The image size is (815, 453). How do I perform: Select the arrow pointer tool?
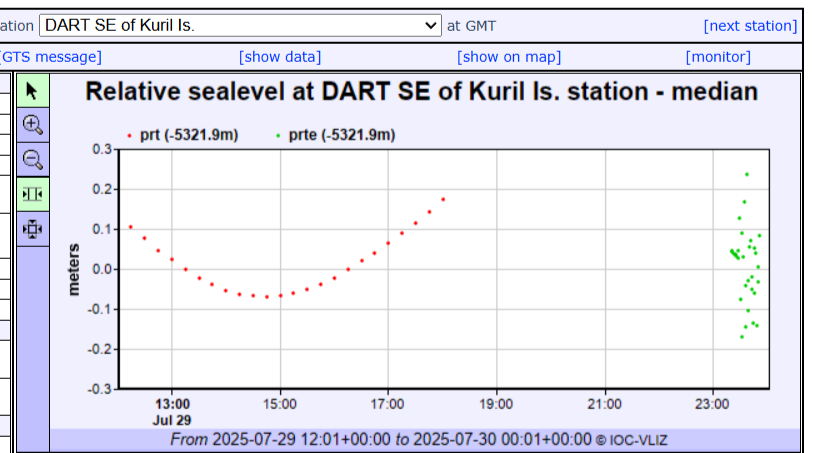pyautogui.click(x=33, y=91)
